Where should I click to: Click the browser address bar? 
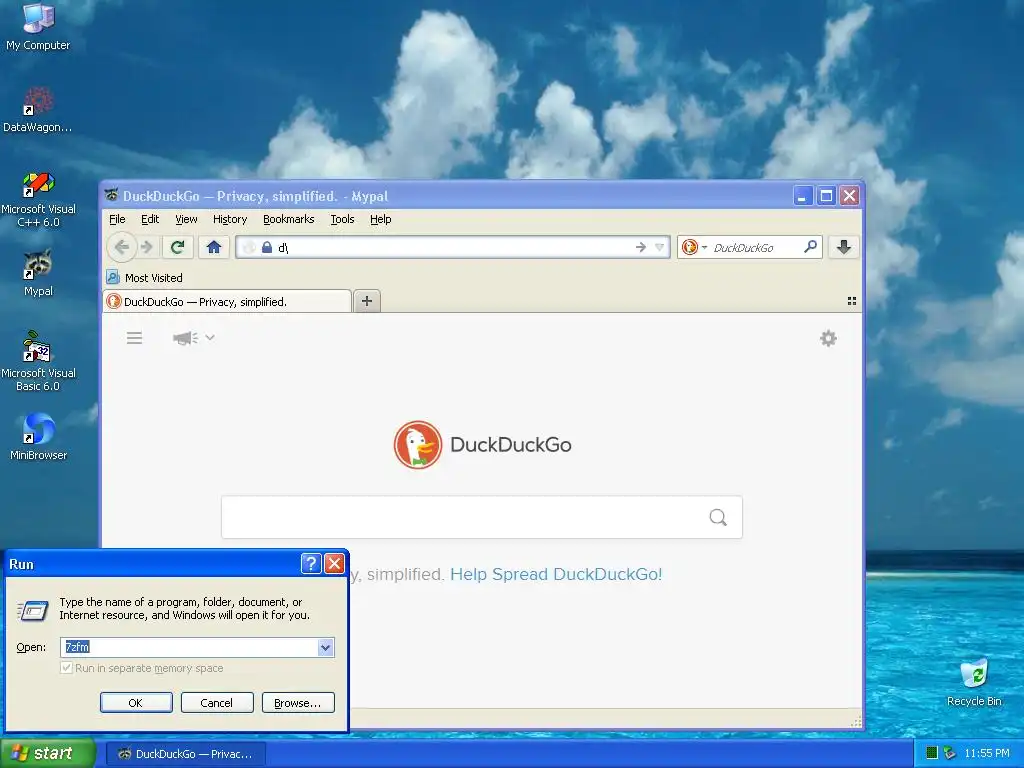452,247
